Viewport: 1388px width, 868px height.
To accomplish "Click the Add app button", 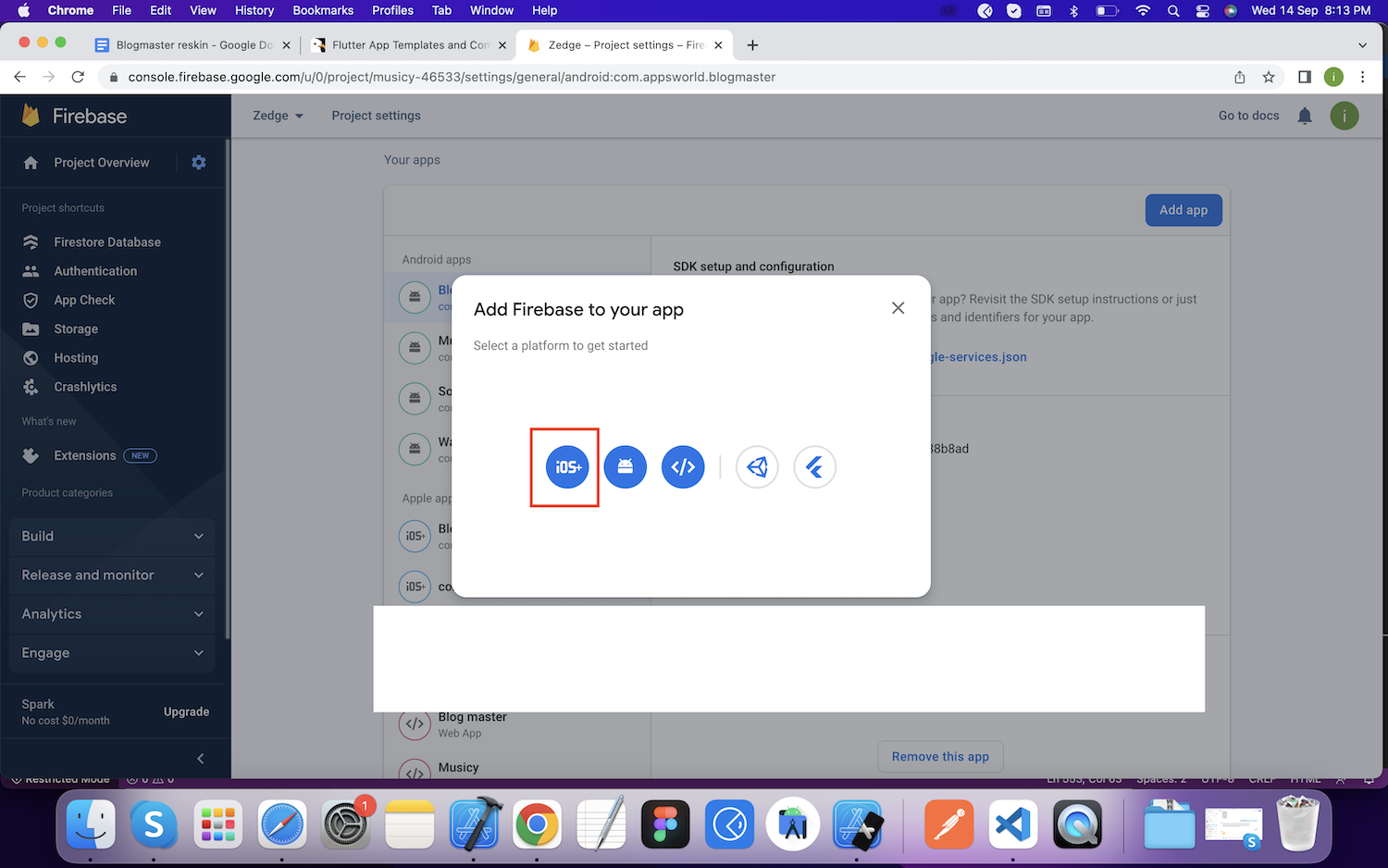I will [x=1184, y=210].
